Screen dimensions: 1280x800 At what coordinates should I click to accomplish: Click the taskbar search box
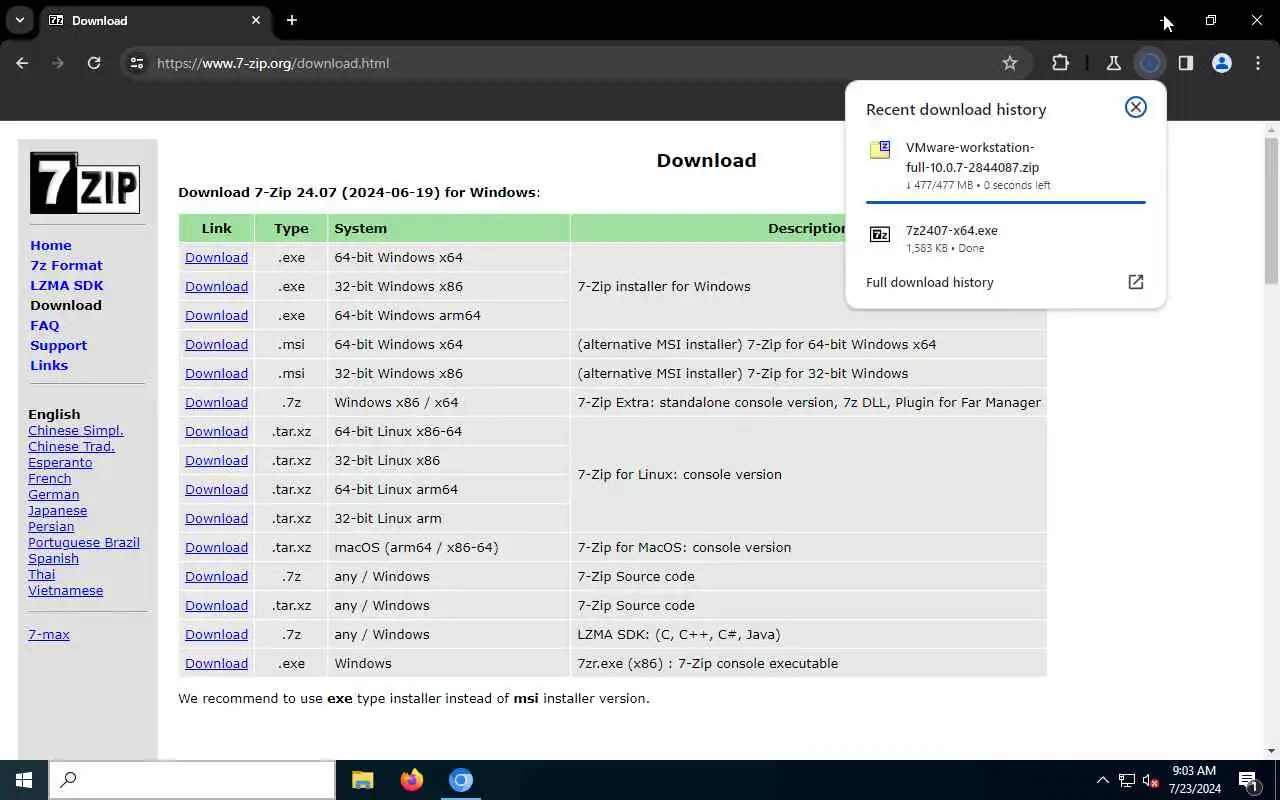[x=192, y=780]
